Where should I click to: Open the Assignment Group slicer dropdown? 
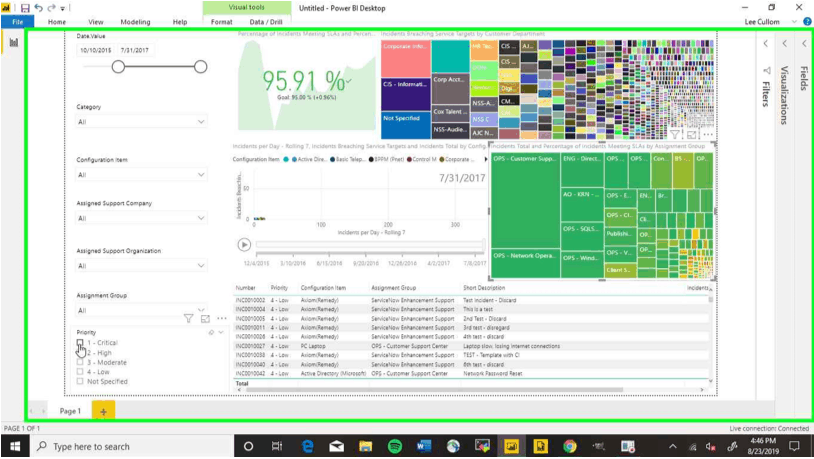141,310
